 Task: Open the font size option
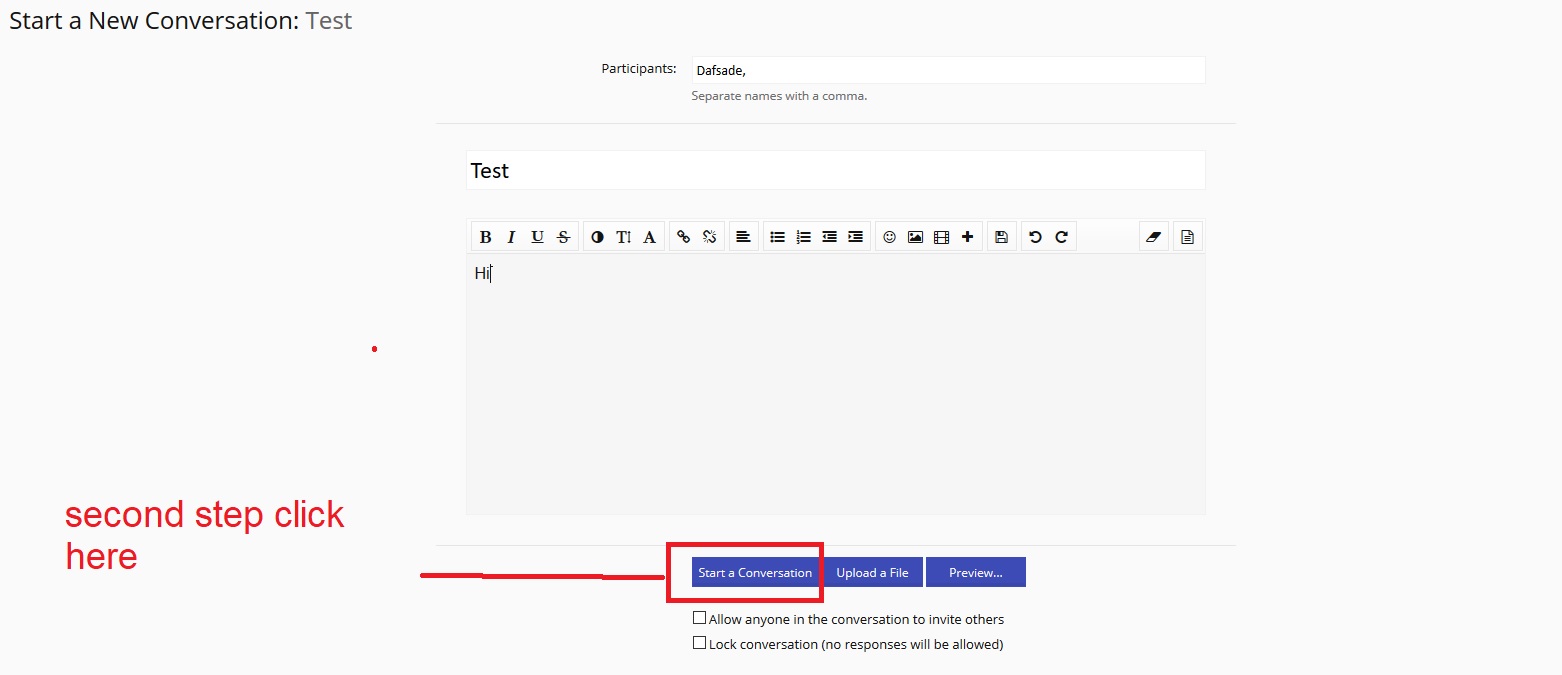(x=623, y=237)
